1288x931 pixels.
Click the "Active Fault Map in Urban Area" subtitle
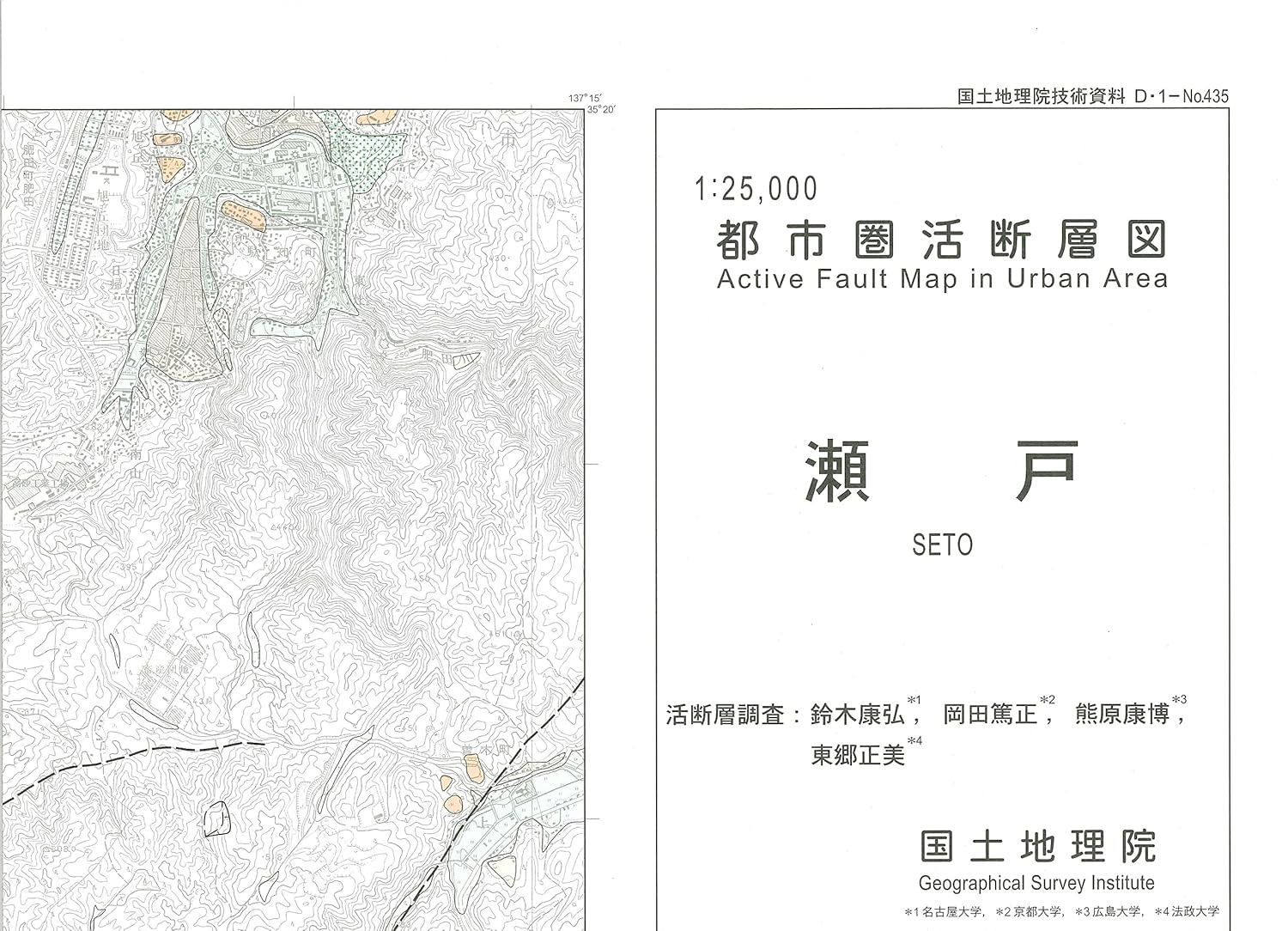942,279
